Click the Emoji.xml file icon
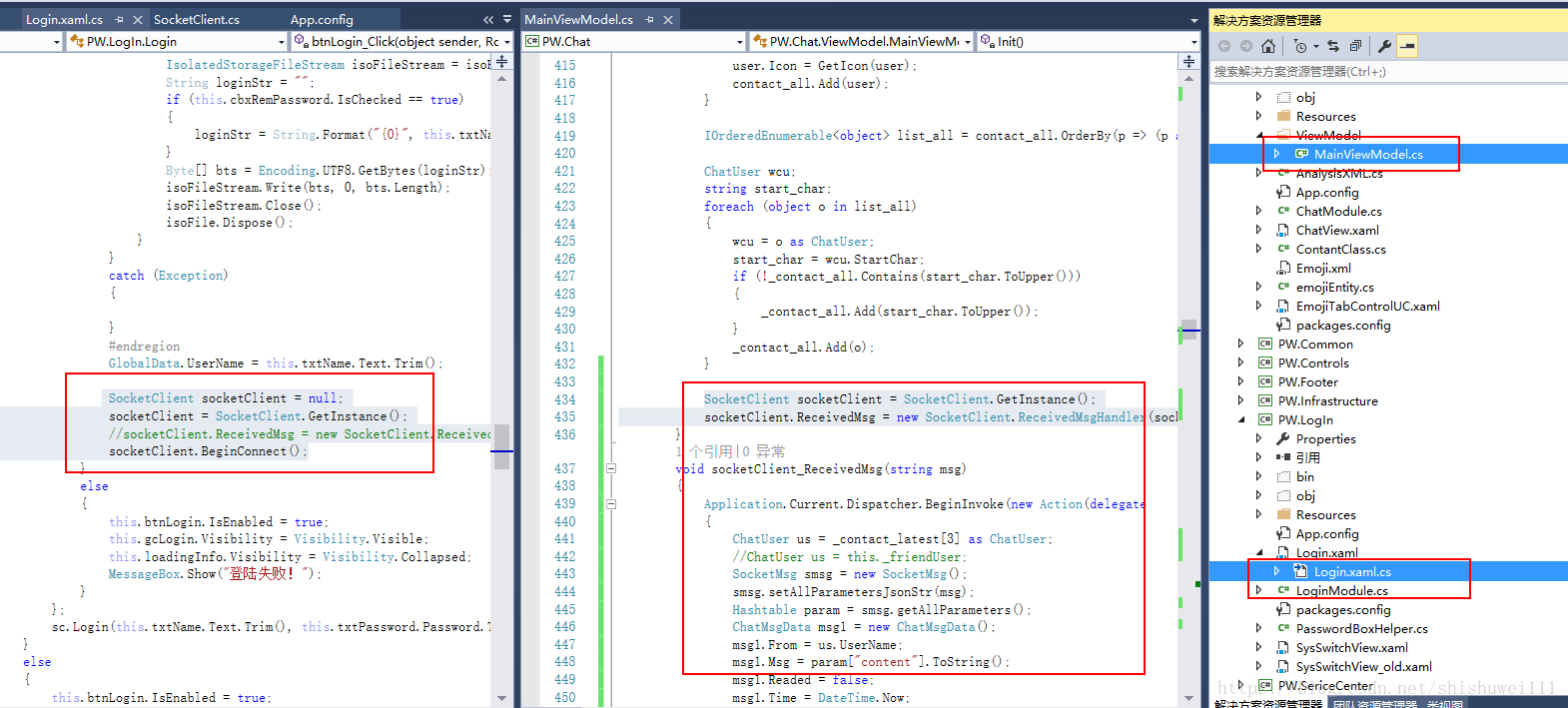 (x=1284, y=268)
